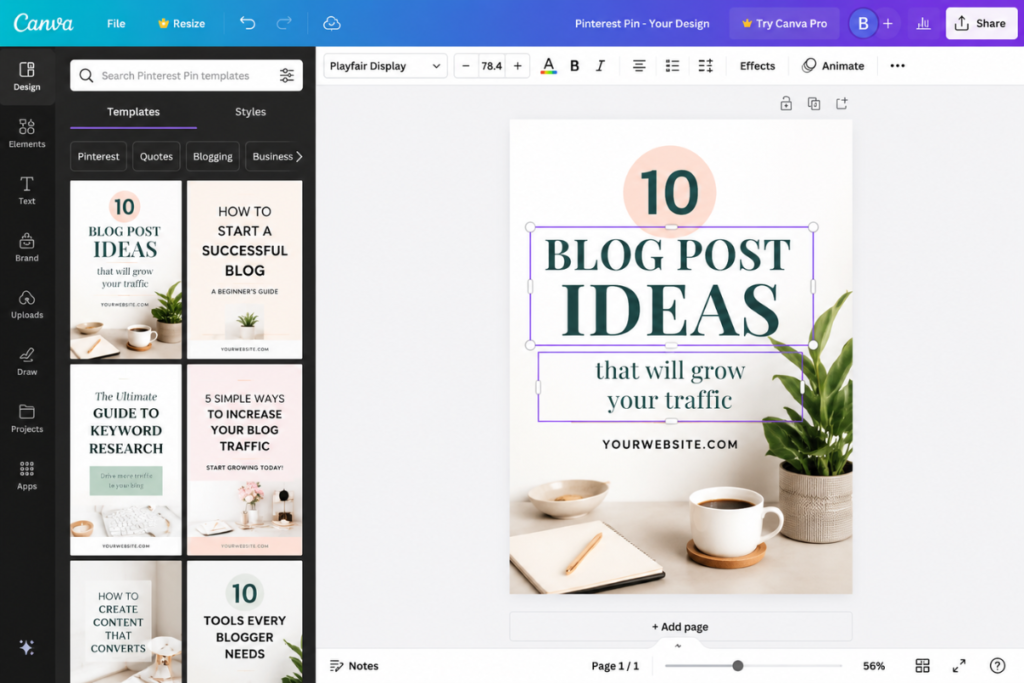The width and height of the screenshot is (1024, 683).
Task: Expand the page thumbnails drawer handle
Action: click(x=678, y=645)
